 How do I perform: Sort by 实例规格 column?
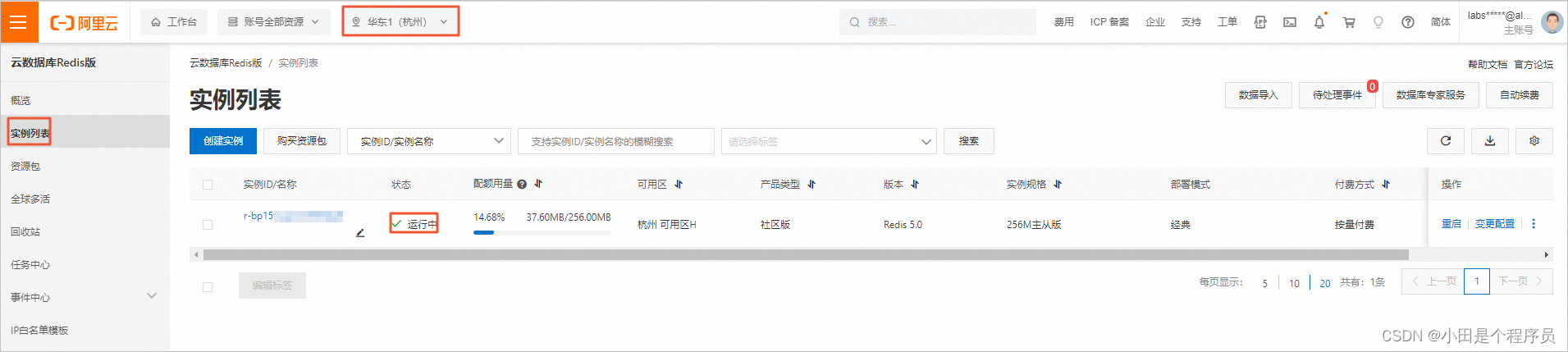click(1058, 185)
